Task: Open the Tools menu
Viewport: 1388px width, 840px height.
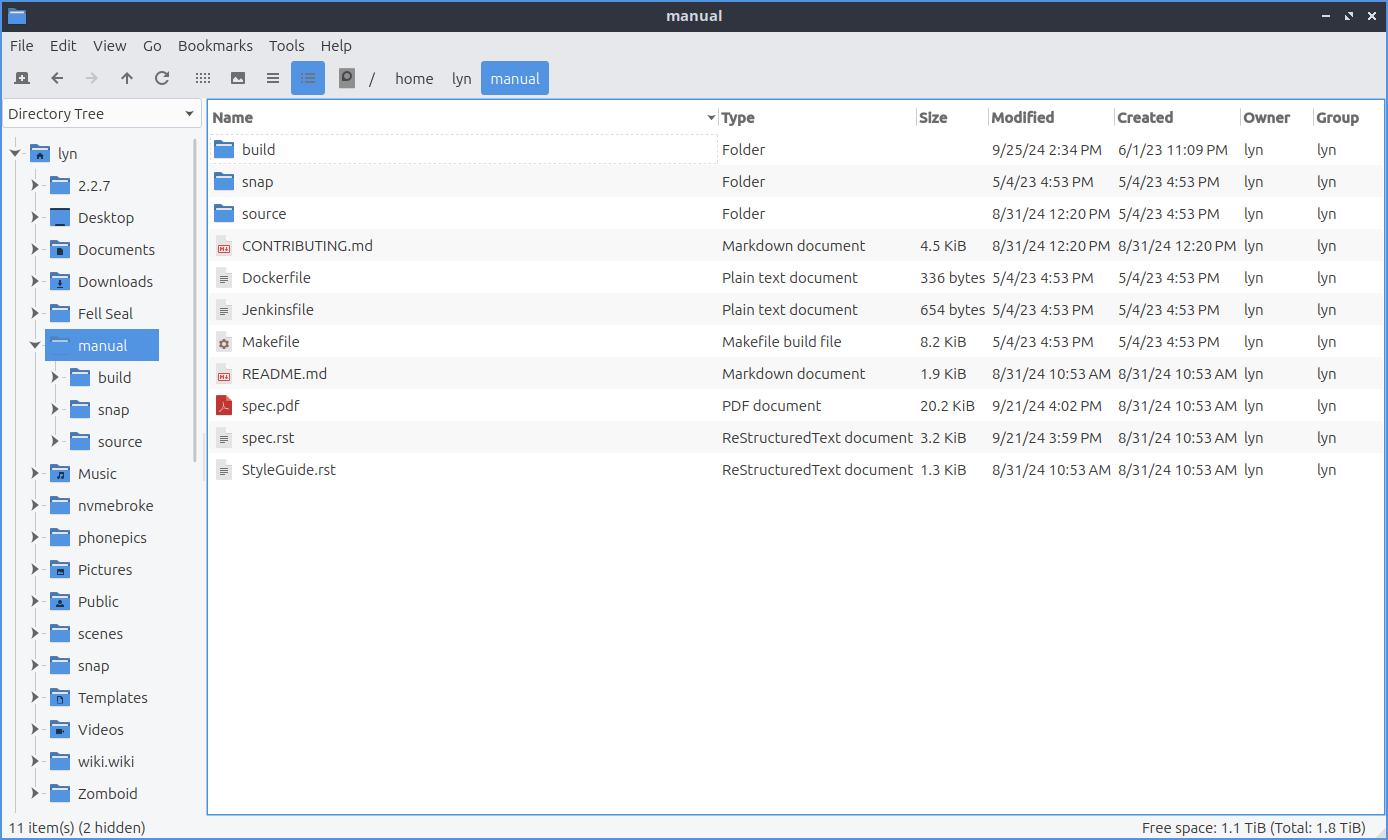Action: coord(286,46)
